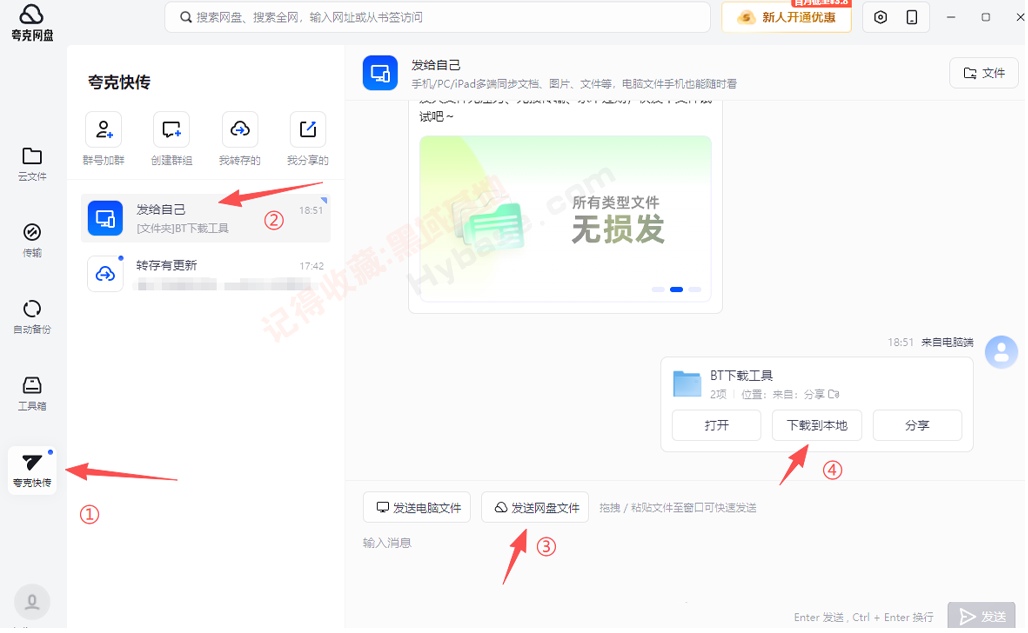Image resolution: width=1028 pixels, height=633 pixels.
Task: Click 下载到本地 button
Action: coord(817,425)
